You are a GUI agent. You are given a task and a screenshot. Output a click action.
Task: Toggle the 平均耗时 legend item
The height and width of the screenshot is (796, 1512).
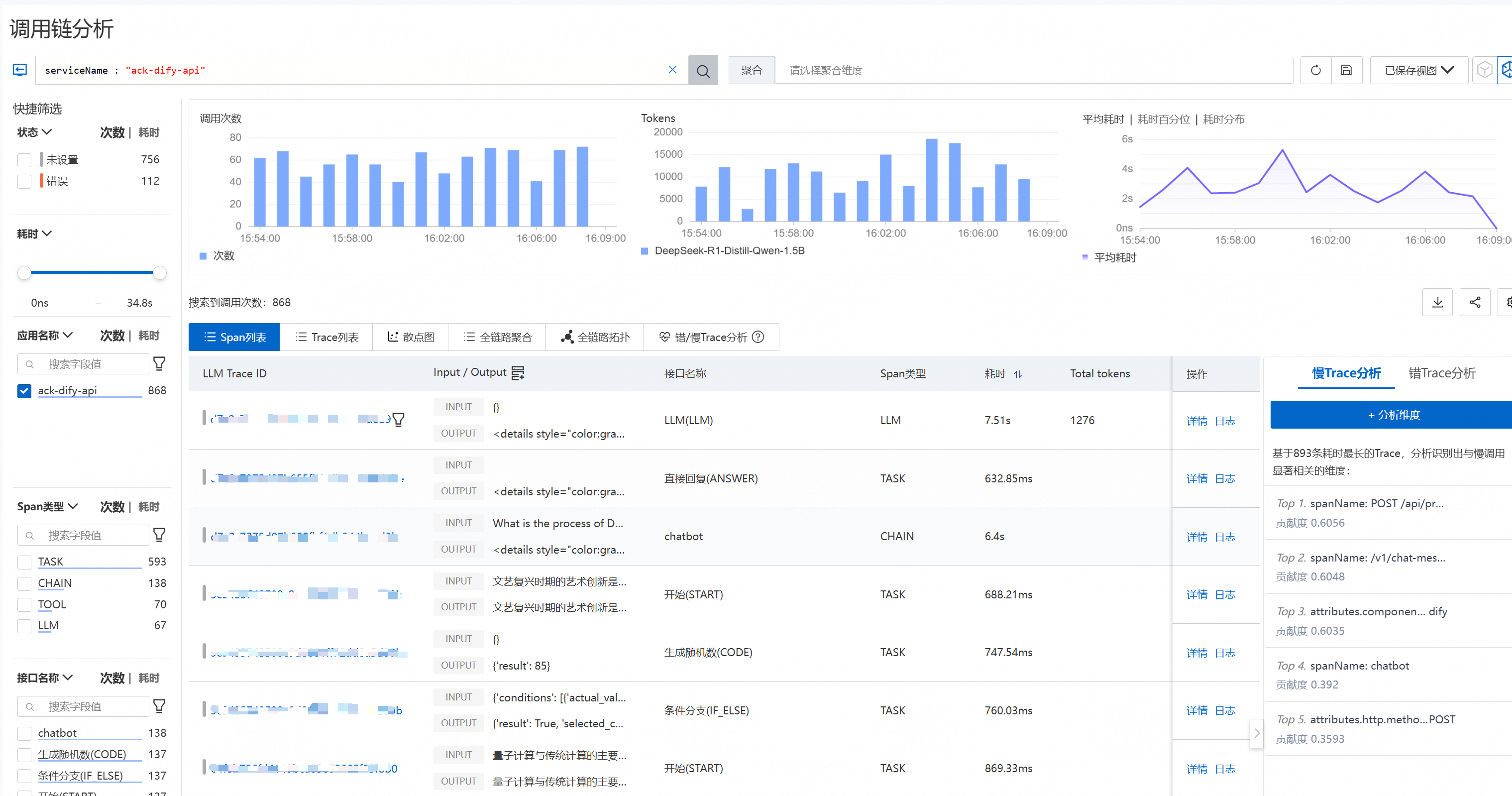pos(1109,258)
